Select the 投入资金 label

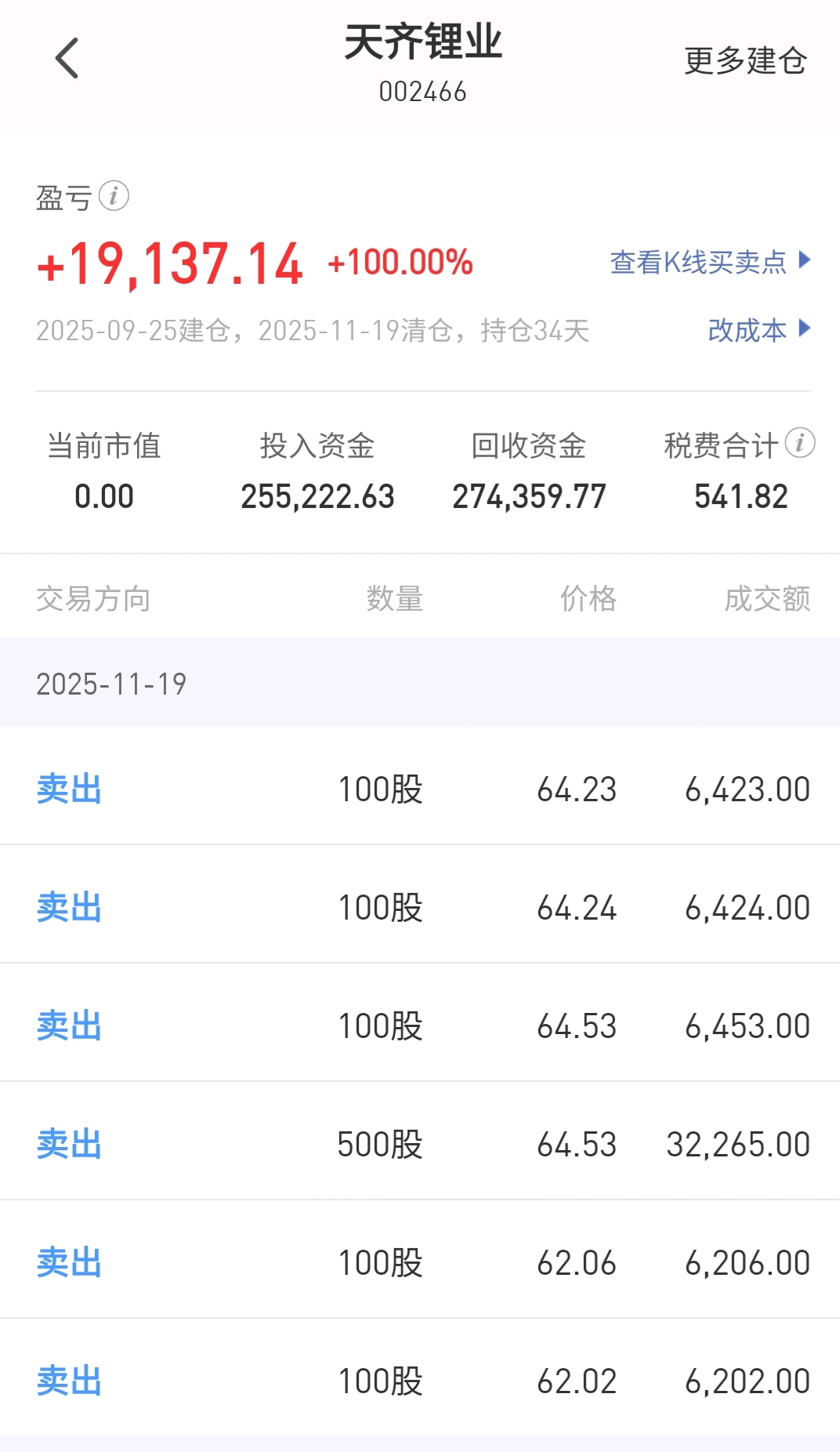(317, 445)
